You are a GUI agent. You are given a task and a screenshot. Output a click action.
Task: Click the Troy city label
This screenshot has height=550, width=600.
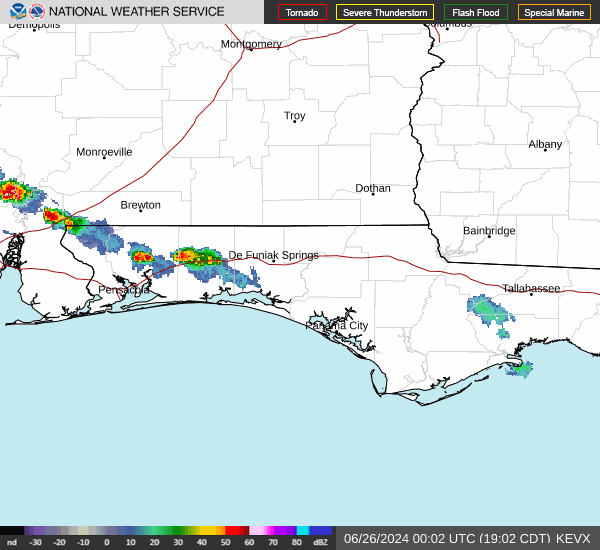coord(294,116)
